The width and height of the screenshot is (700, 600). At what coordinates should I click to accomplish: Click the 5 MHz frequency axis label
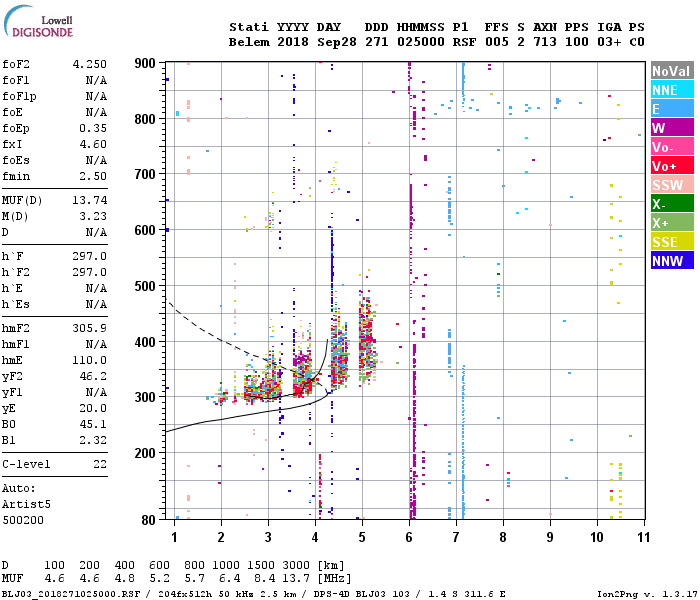(362, 537)
